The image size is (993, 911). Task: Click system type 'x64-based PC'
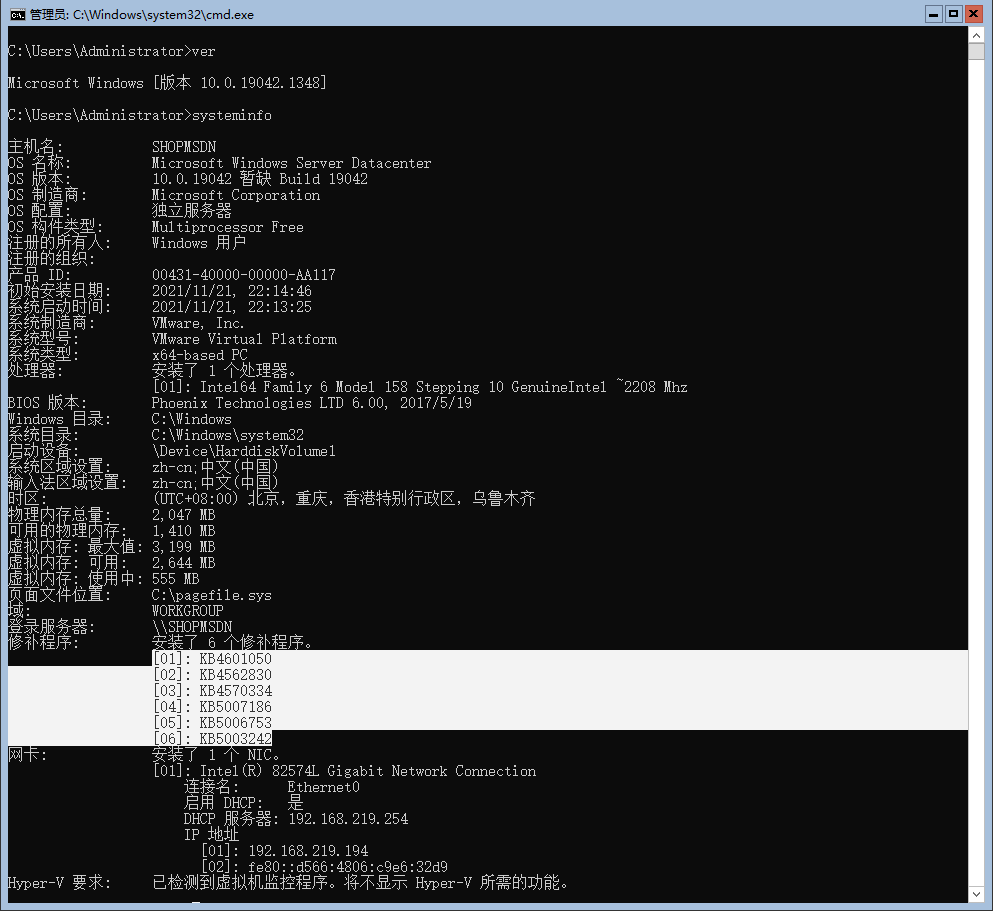click(199, 355)
